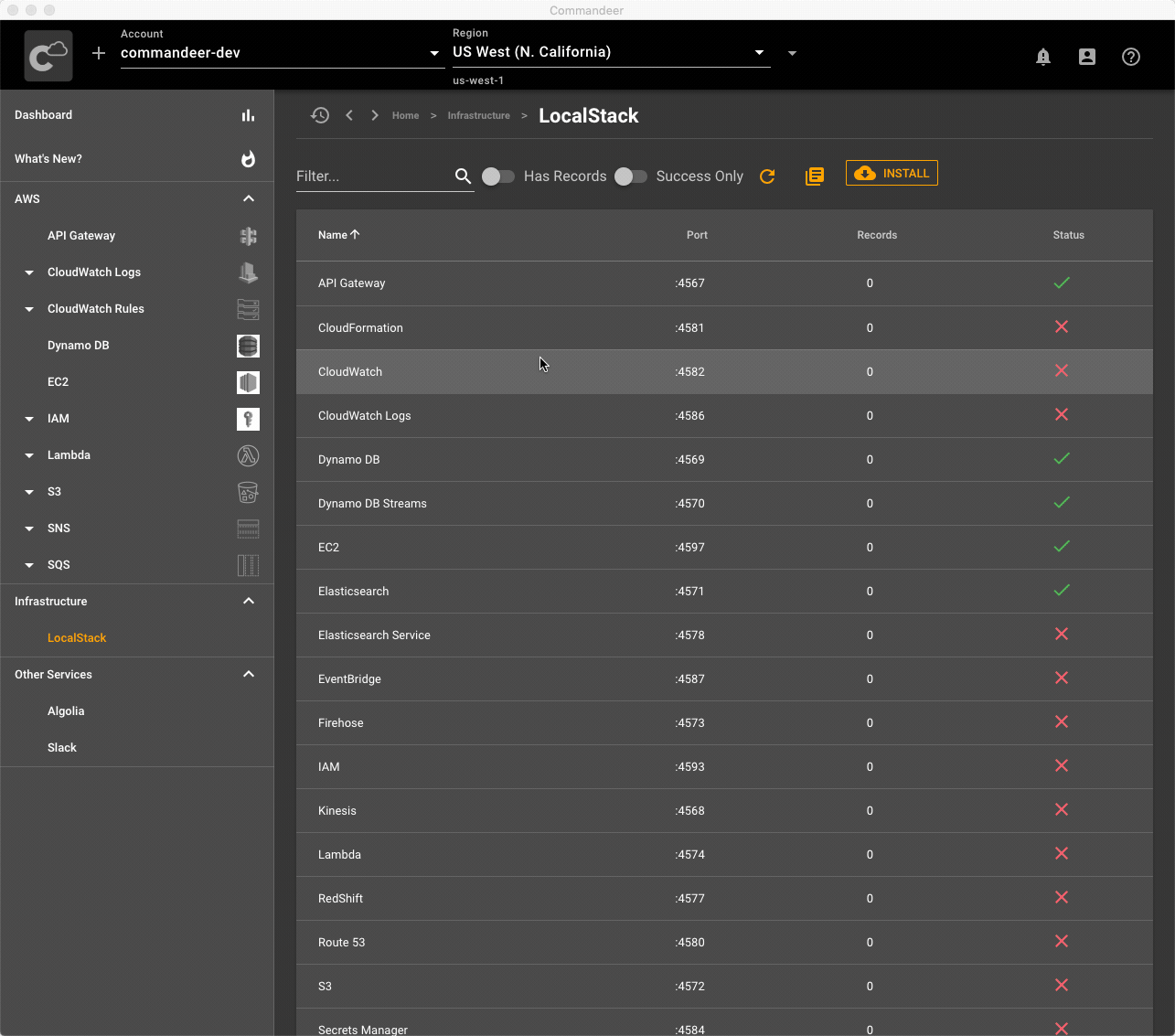Open the Account dropdown
Screen dimensions: 1175x1036
tap(283, 53)
